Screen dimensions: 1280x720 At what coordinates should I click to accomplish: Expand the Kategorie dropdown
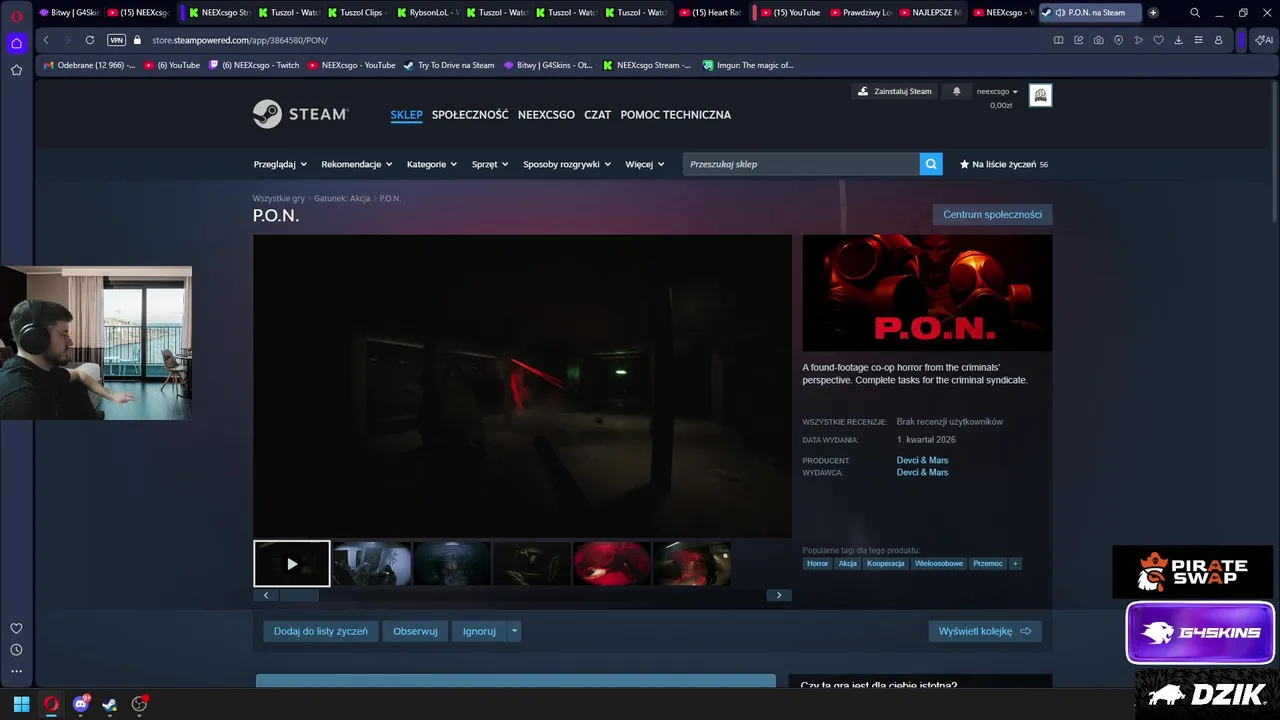[x=432, y=164]
